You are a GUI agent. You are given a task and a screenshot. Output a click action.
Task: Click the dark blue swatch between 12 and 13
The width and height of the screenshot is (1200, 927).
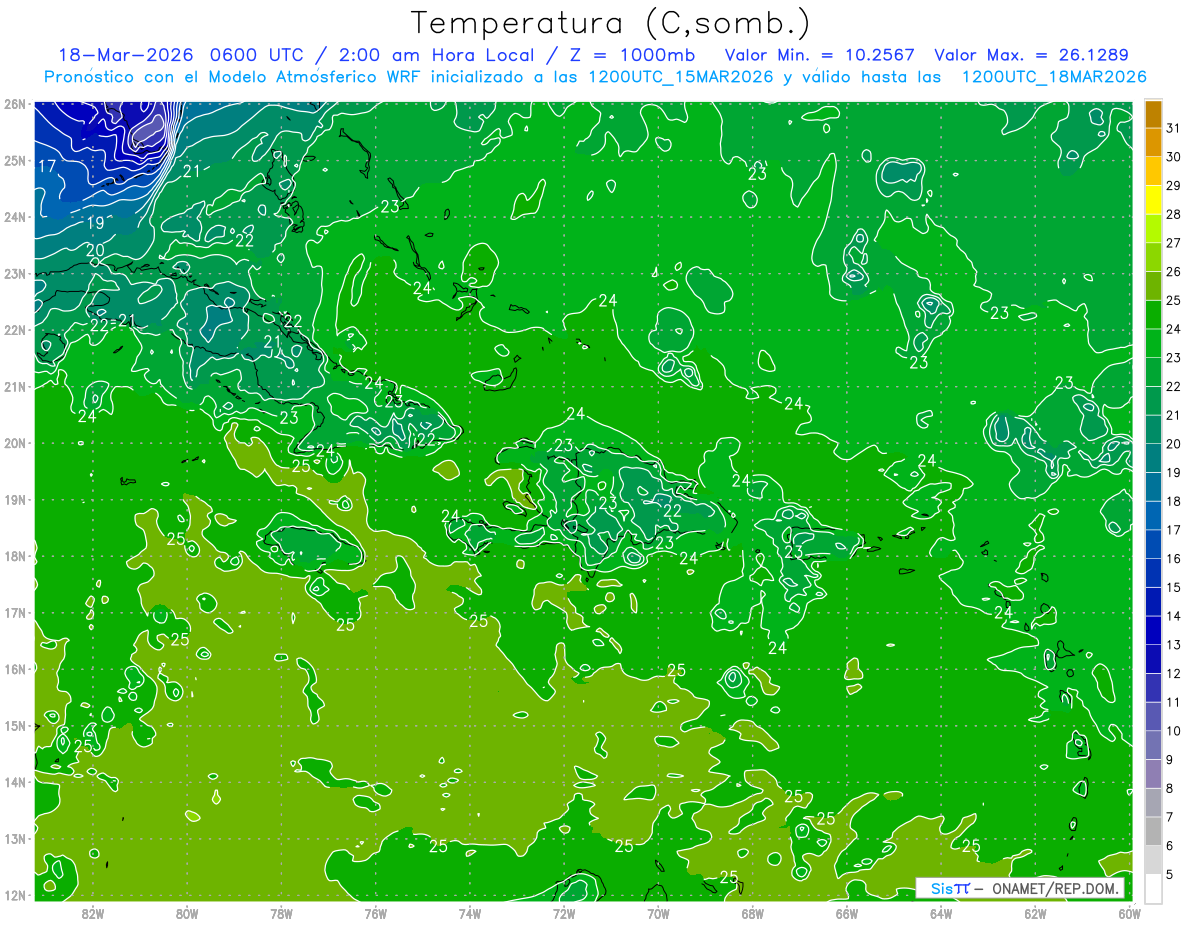tap(1153, 660)
